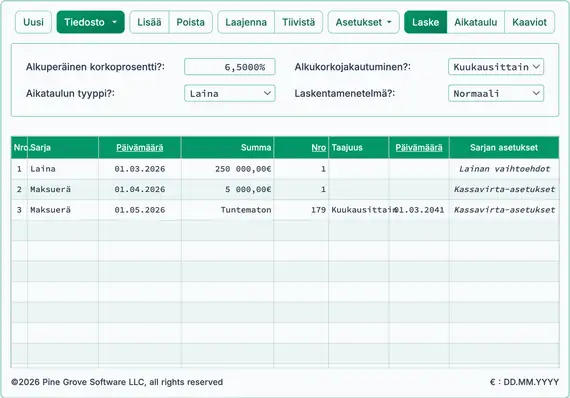Click the Uusi button
The width and height of the screenshot is (570, 398).
(x=33, y=22)
